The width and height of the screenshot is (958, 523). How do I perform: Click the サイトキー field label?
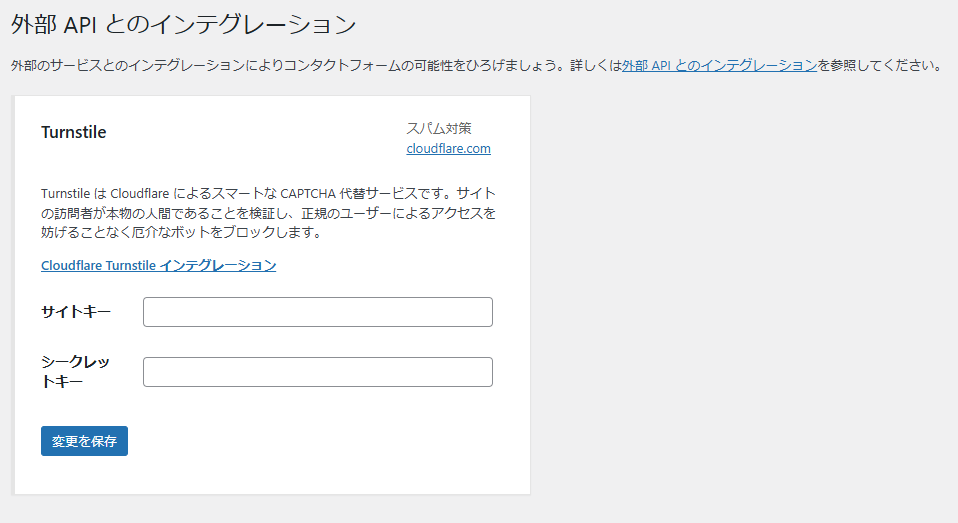76,312
